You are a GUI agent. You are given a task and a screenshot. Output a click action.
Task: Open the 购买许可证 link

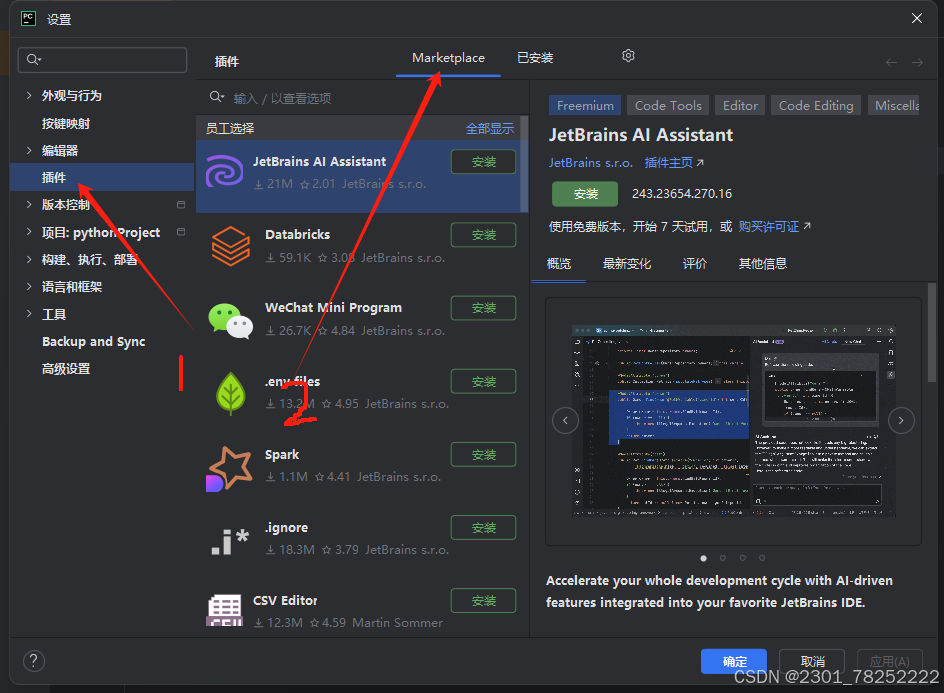tap(774, 226)
